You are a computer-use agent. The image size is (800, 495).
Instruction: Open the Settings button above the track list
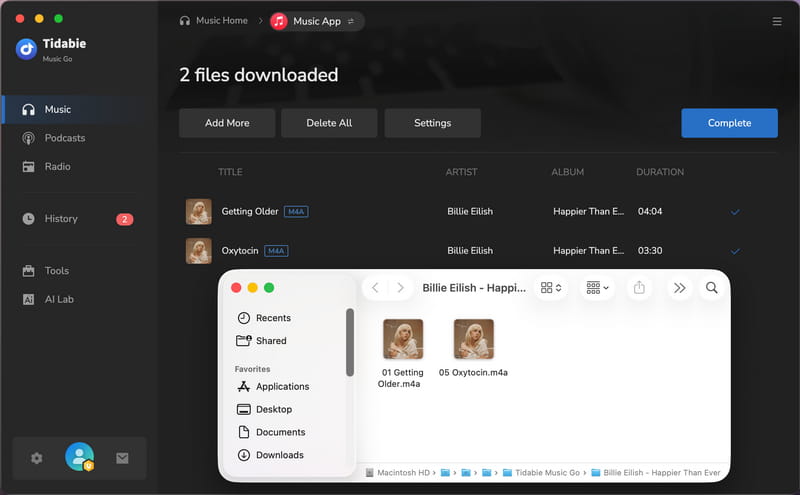coord(433,123)
